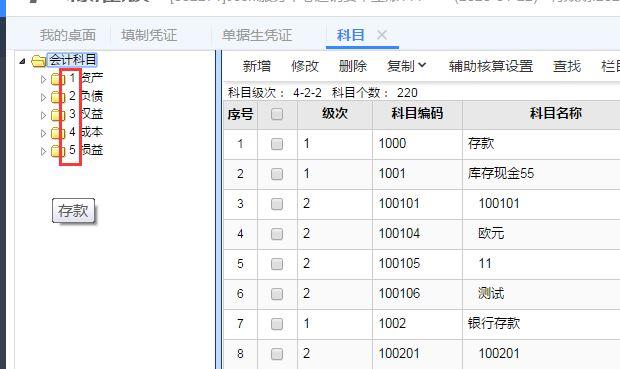Select the 权益 tree item

point(92,114)
